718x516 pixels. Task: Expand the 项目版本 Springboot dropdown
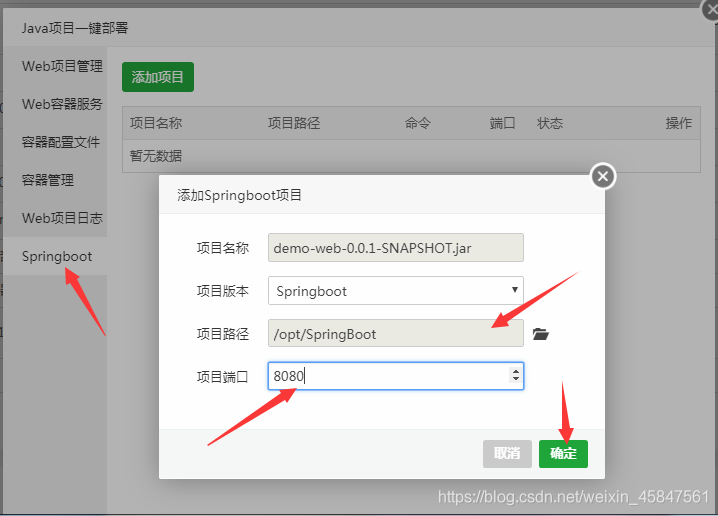click(396, 290)
